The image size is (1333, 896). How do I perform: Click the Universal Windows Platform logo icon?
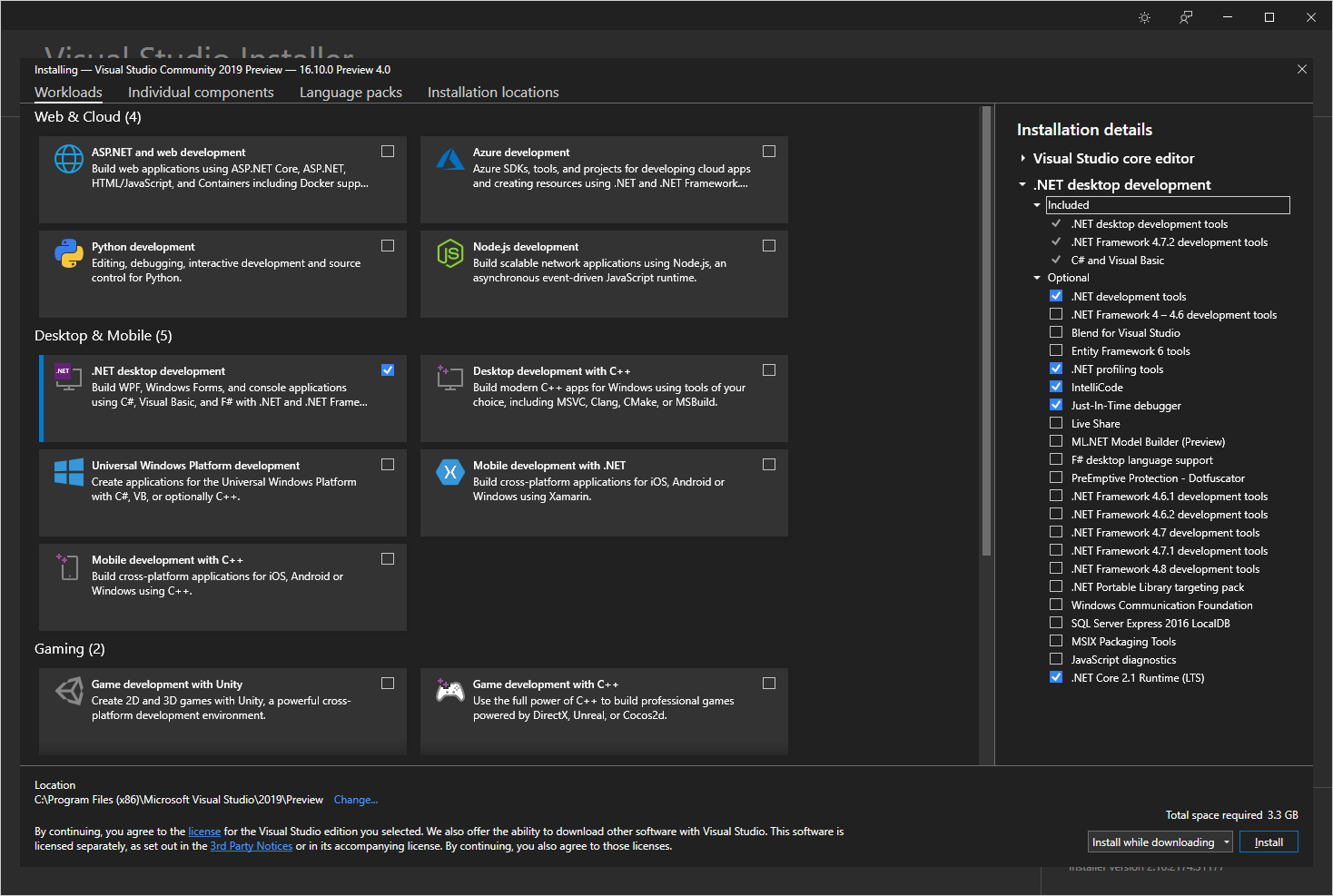point(69,472)
